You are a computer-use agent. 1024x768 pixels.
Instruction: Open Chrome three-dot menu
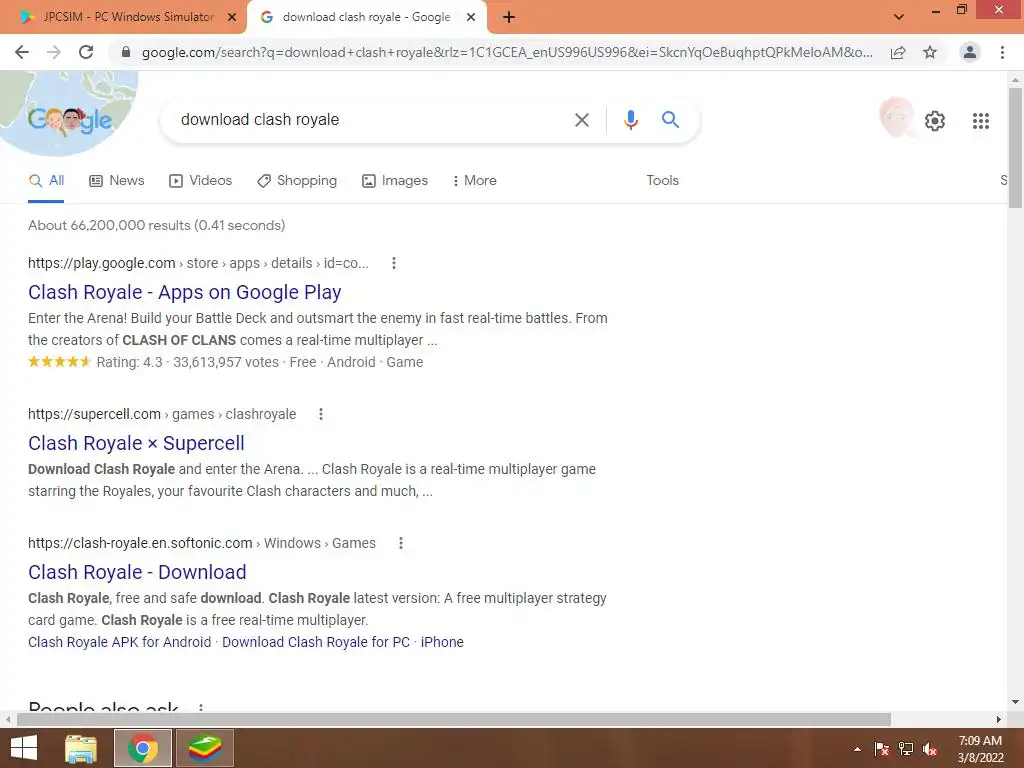(x=1002, y=52)
